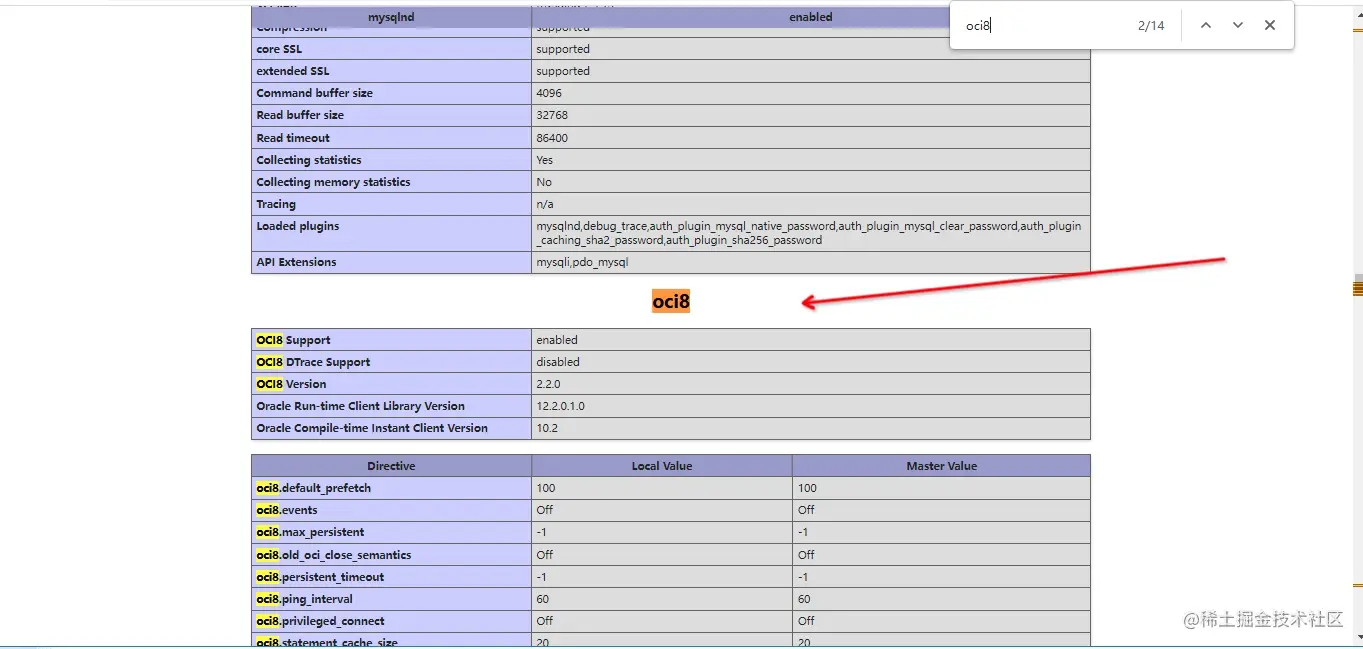Select Read timeout label
The height and width of the screenshot is (649, 1363).
pos(293,138)
